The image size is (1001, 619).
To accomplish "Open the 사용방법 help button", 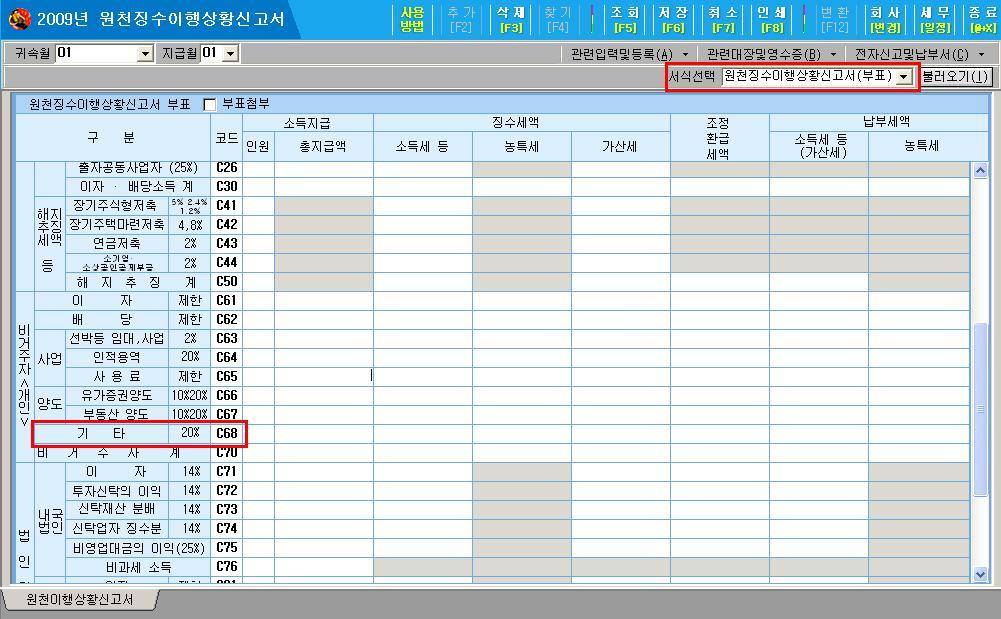I will [412, 19].
